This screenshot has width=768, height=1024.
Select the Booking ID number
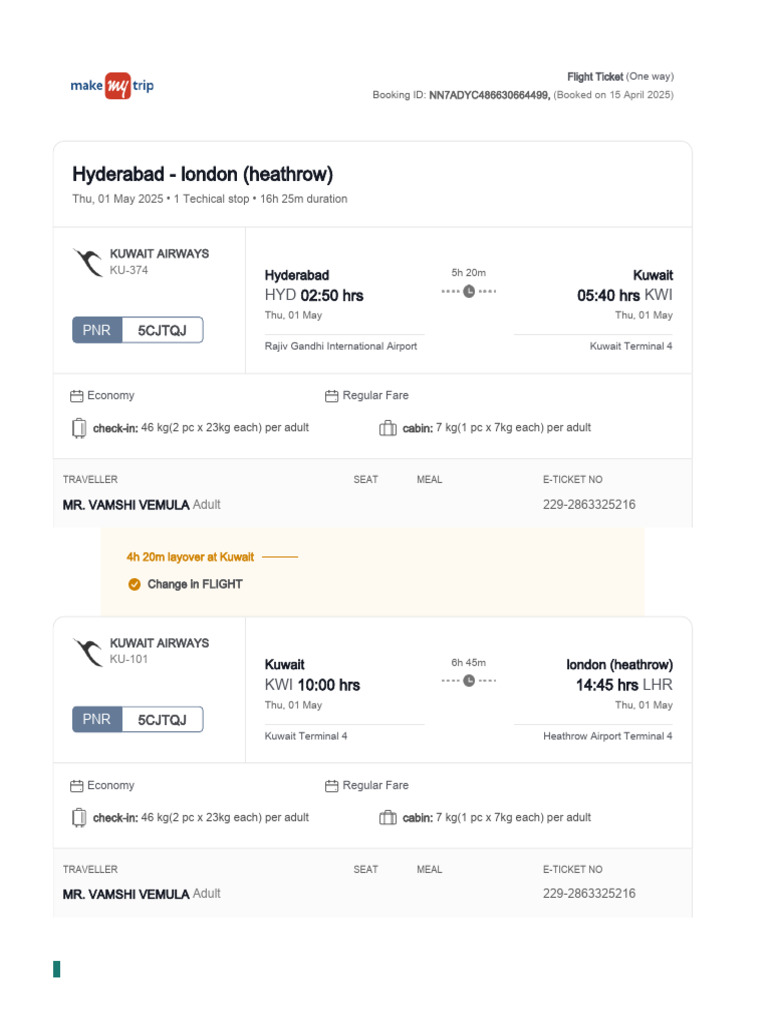pyautogui.click(x=489, y=95)
